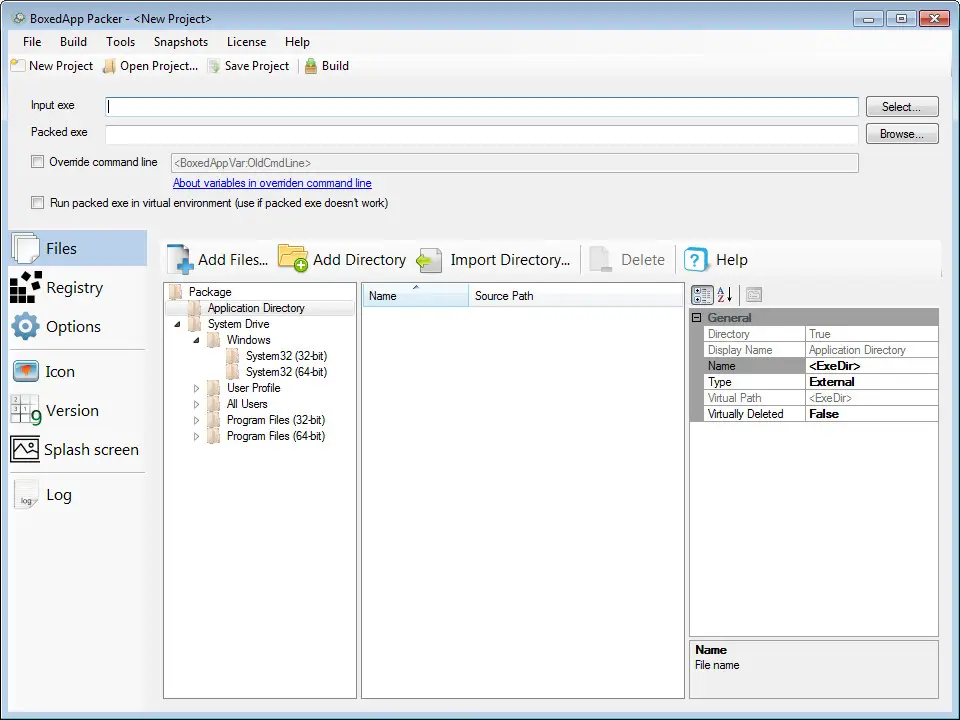Click the Import Directory icon
The height and width of the screenshot is (720, 960).
pos(429,260)
